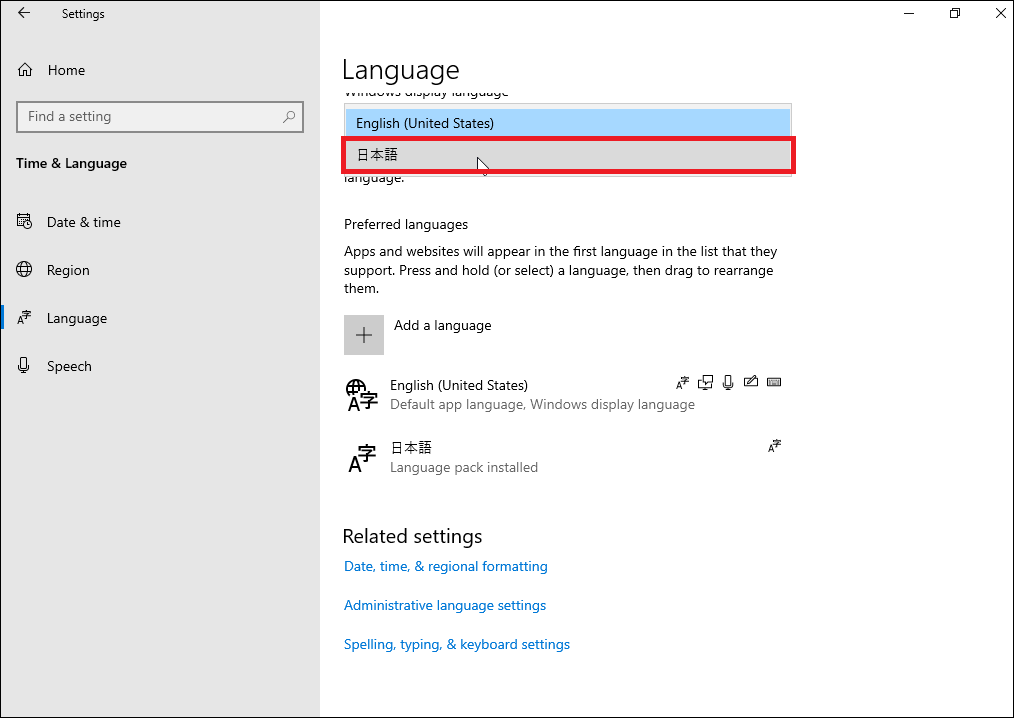Open Spelling, typing, & keyboard settings link

(x=457, y=644)
